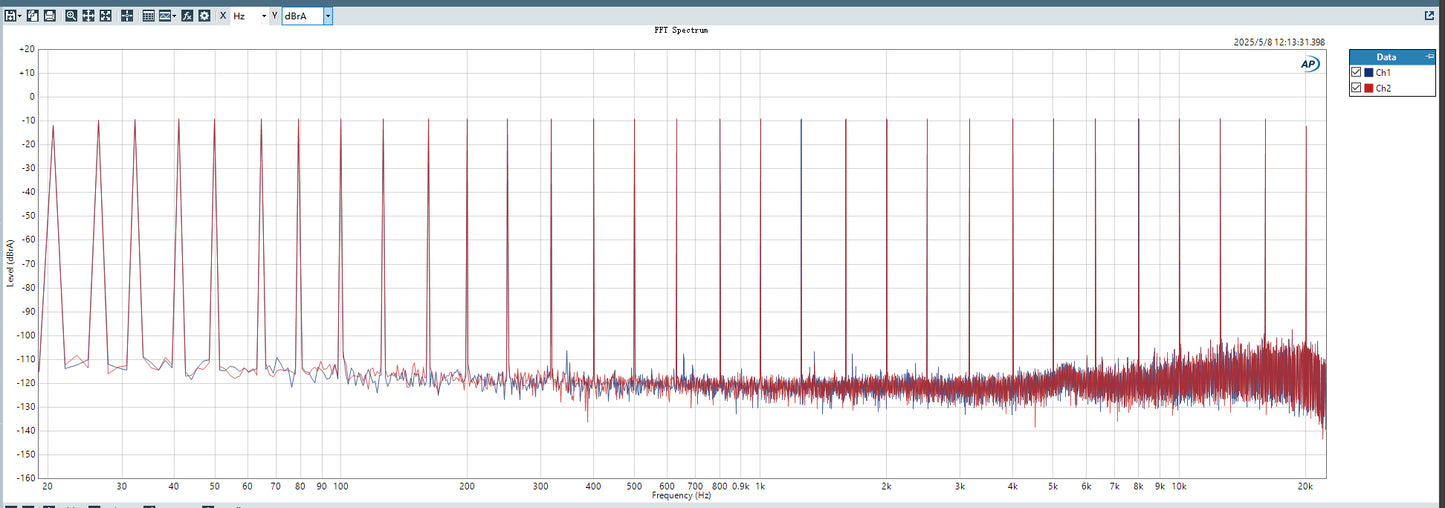The width and height of the screenshot is (1445, 508).
Task: Click the Copy graph to clipboard icon
Action: point(33,16)
